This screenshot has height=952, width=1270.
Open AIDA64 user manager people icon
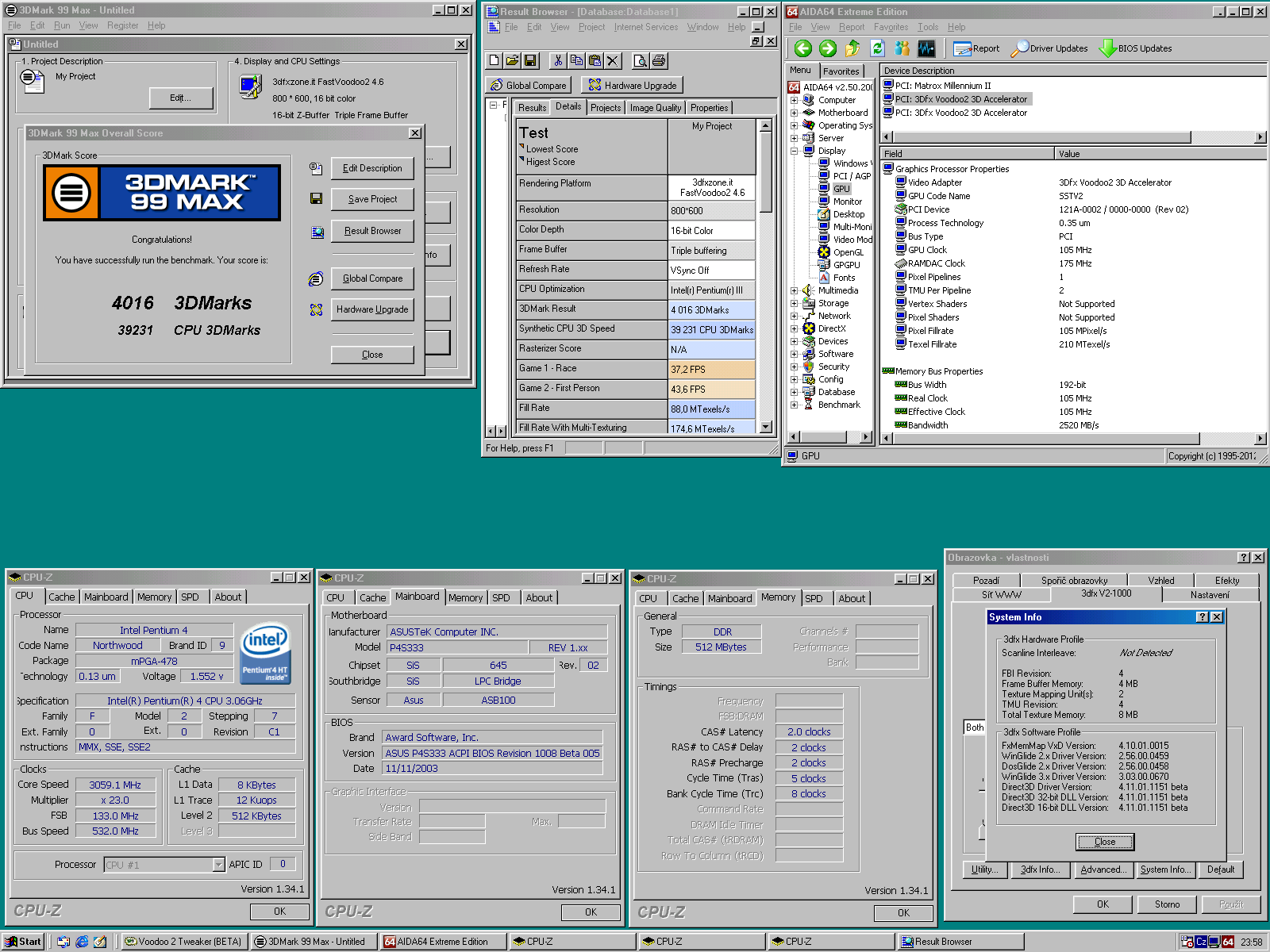tap(902, 48)
